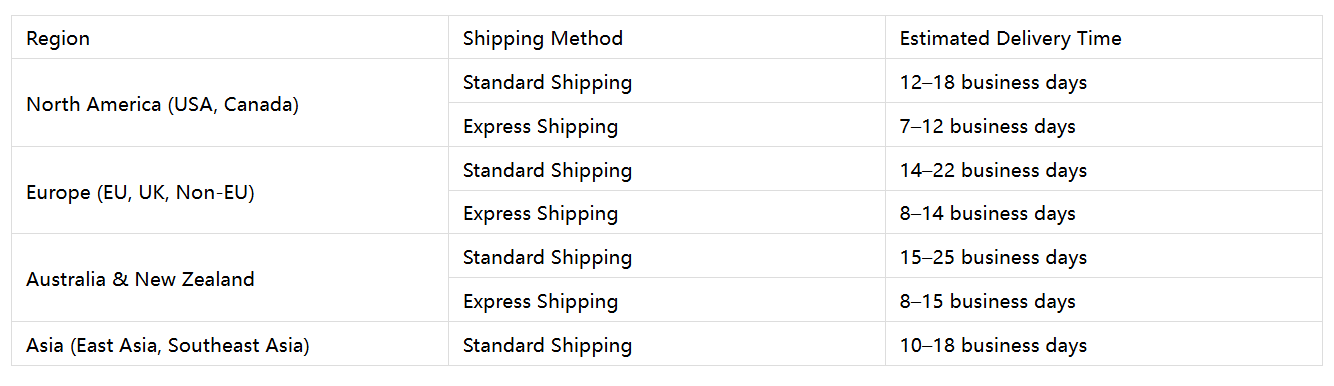1334x386 pixels.
Task: Click Asia's Standard Shipping cell
Action: point(667,345)
